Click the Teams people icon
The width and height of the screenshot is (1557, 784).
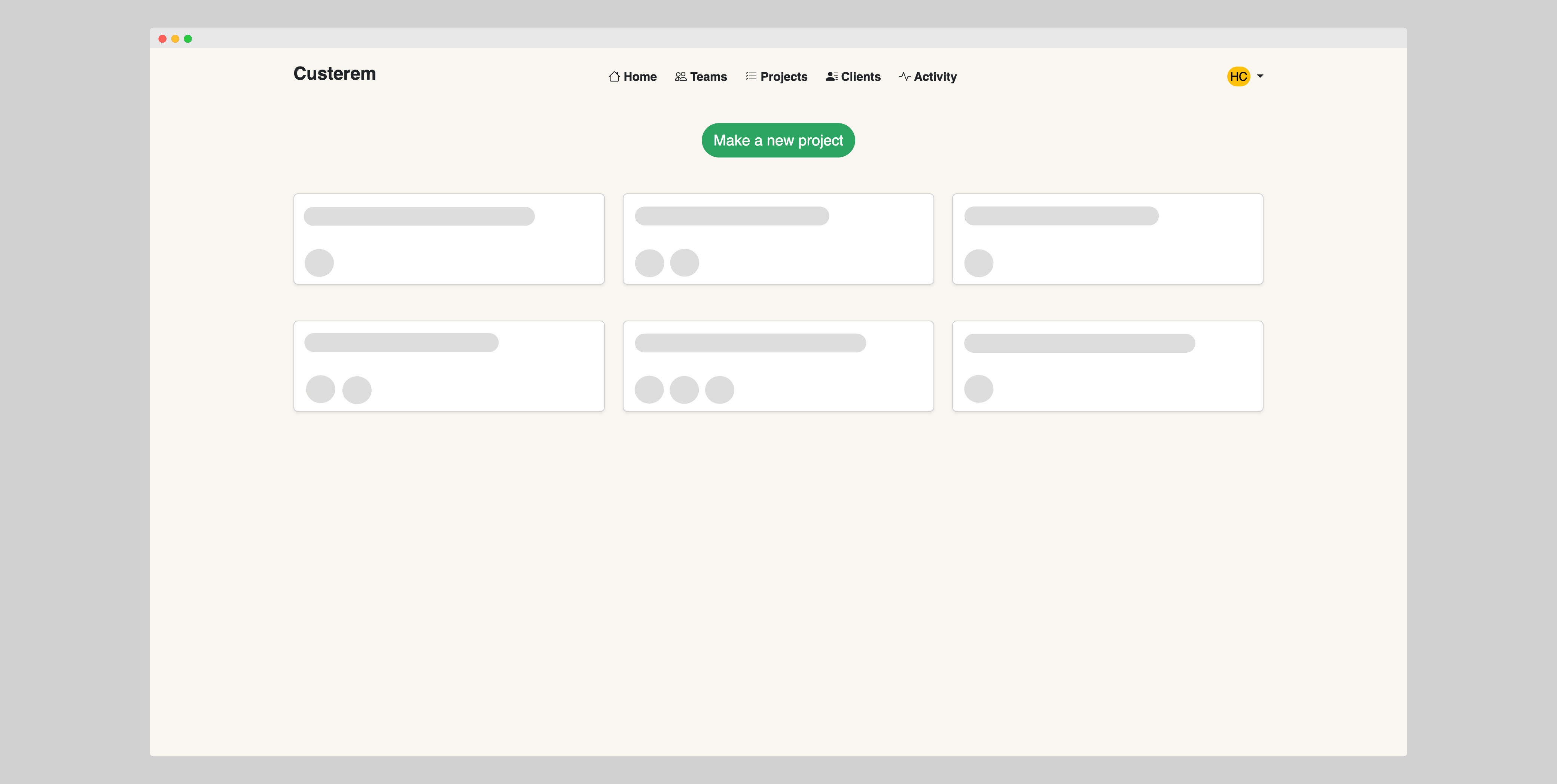pyautogui.click(x=680, y=77)
